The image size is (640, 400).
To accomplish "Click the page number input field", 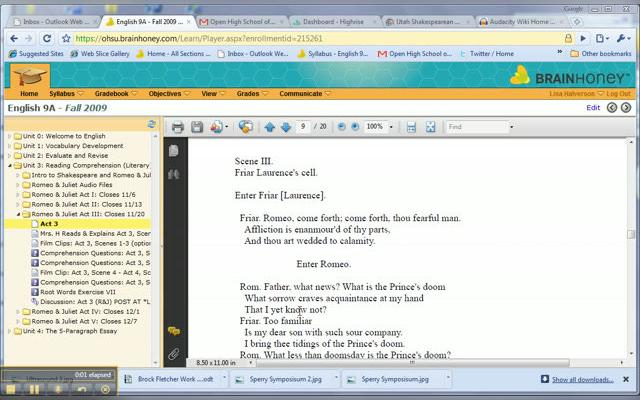I will click(305, 127).
